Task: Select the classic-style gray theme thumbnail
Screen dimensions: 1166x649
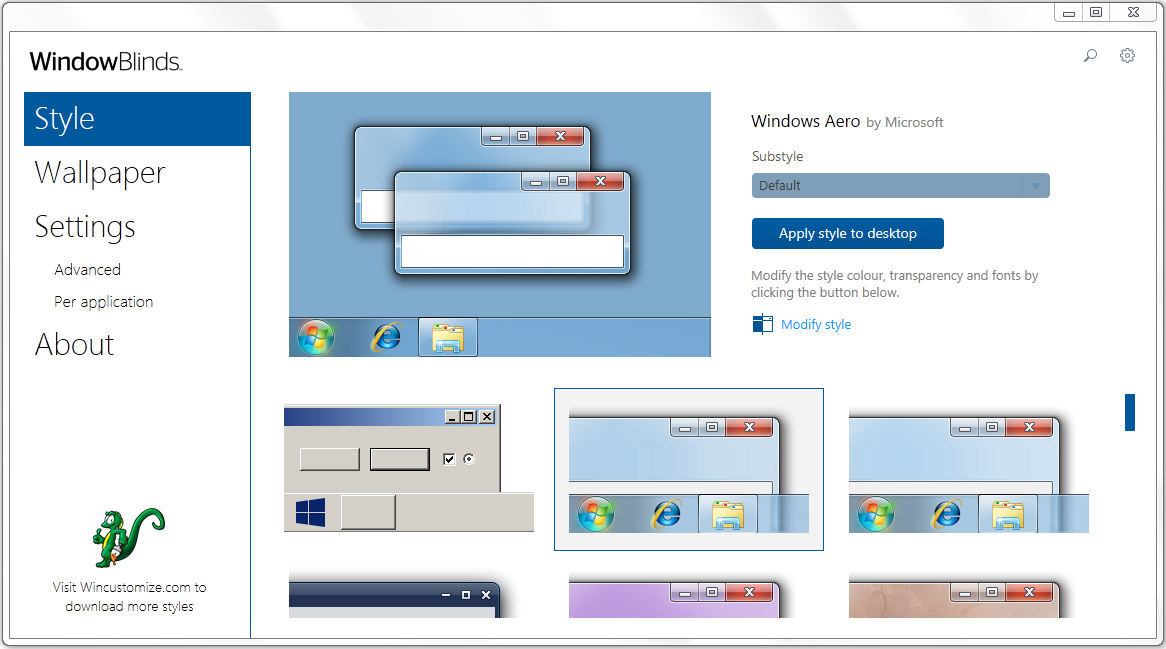Action: tap(408, 469)
